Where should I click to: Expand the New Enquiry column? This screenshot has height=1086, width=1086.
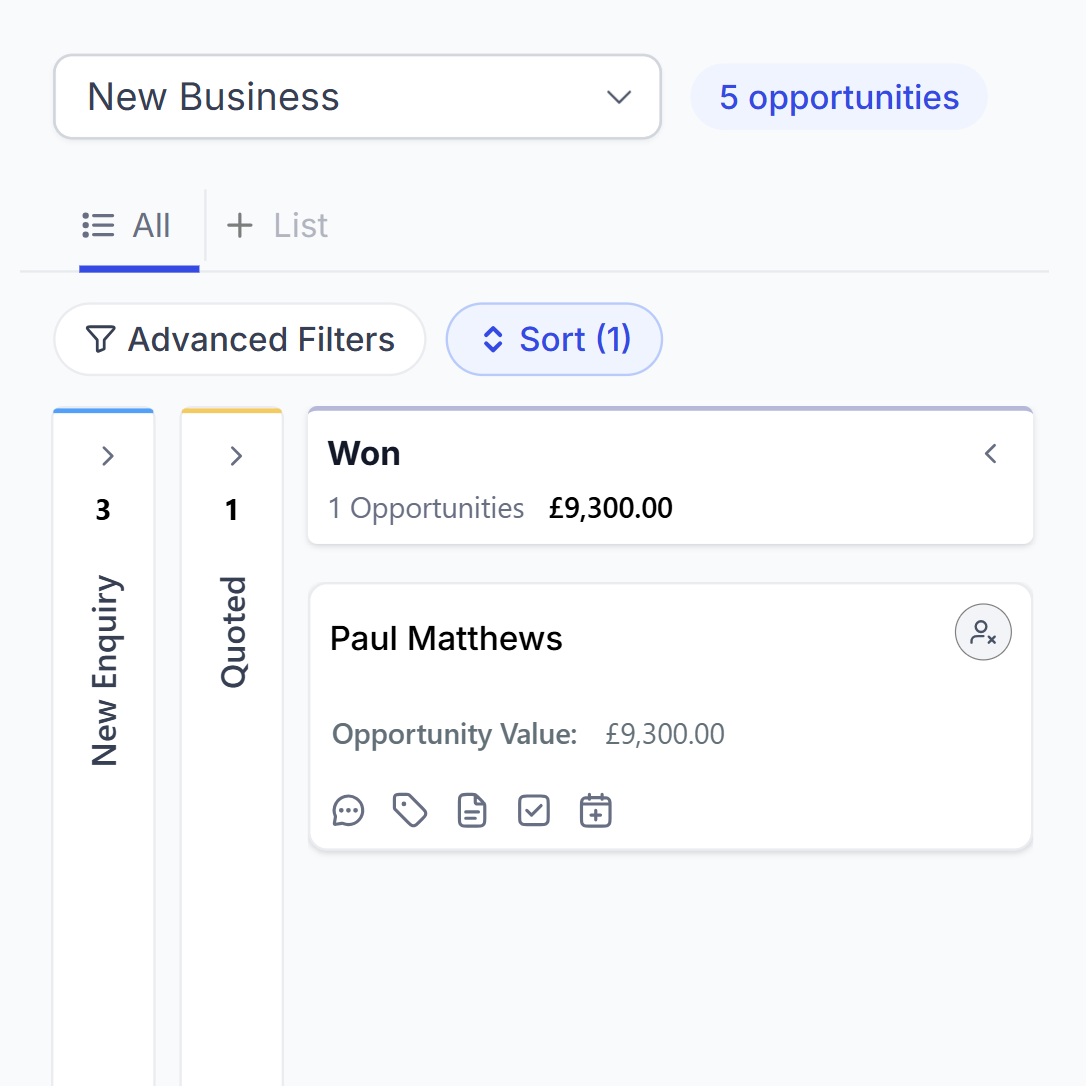pyautogui.click(x=108, y=456)
